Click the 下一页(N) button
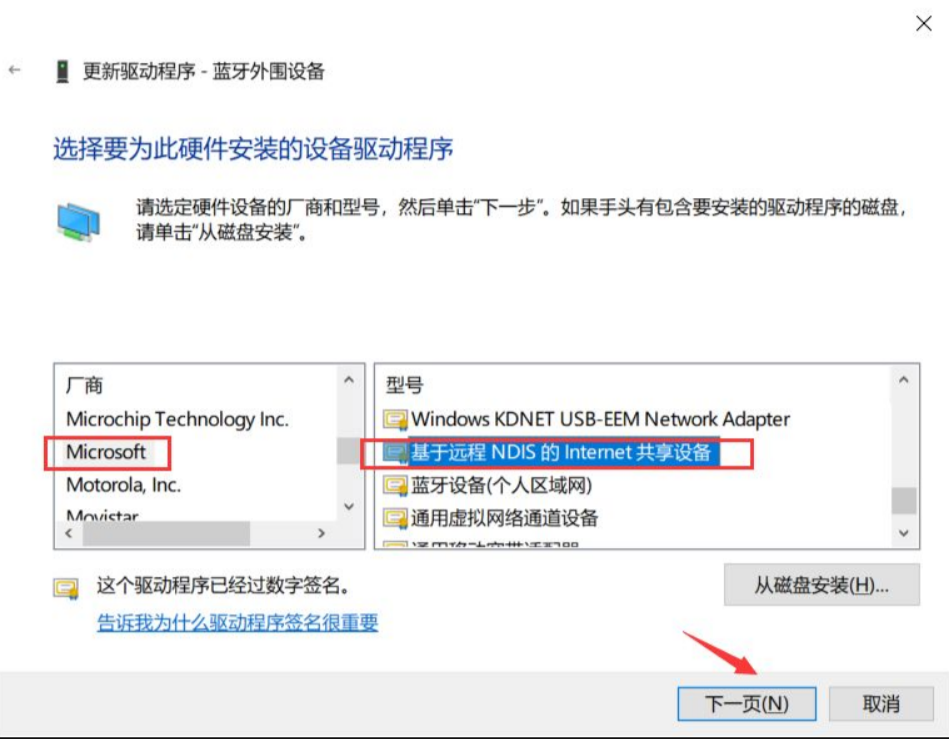This screenshot has height=739, width=949. [x=747, y=704]
